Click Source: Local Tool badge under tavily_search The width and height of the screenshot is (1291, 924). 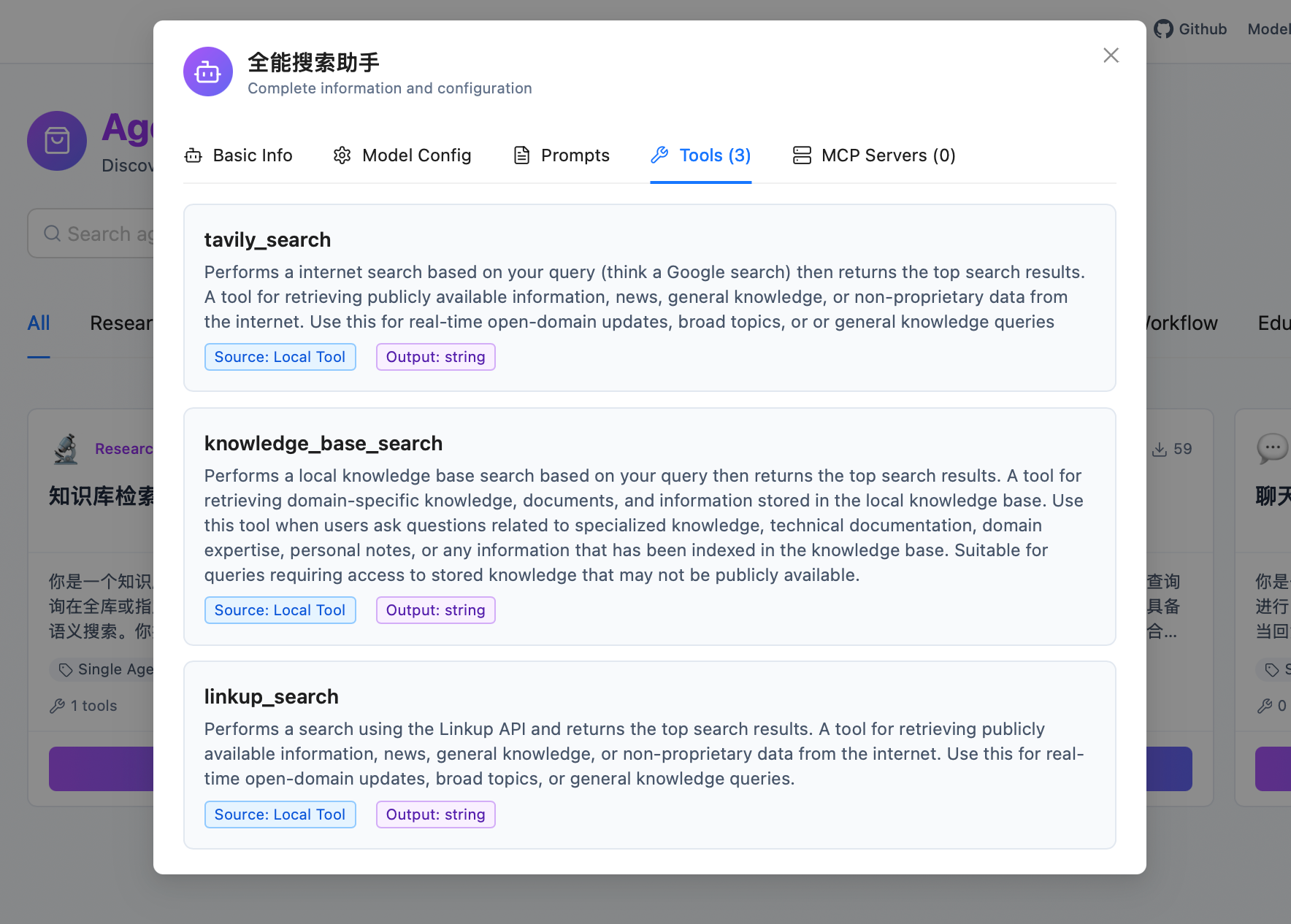[x=280, y=357]
